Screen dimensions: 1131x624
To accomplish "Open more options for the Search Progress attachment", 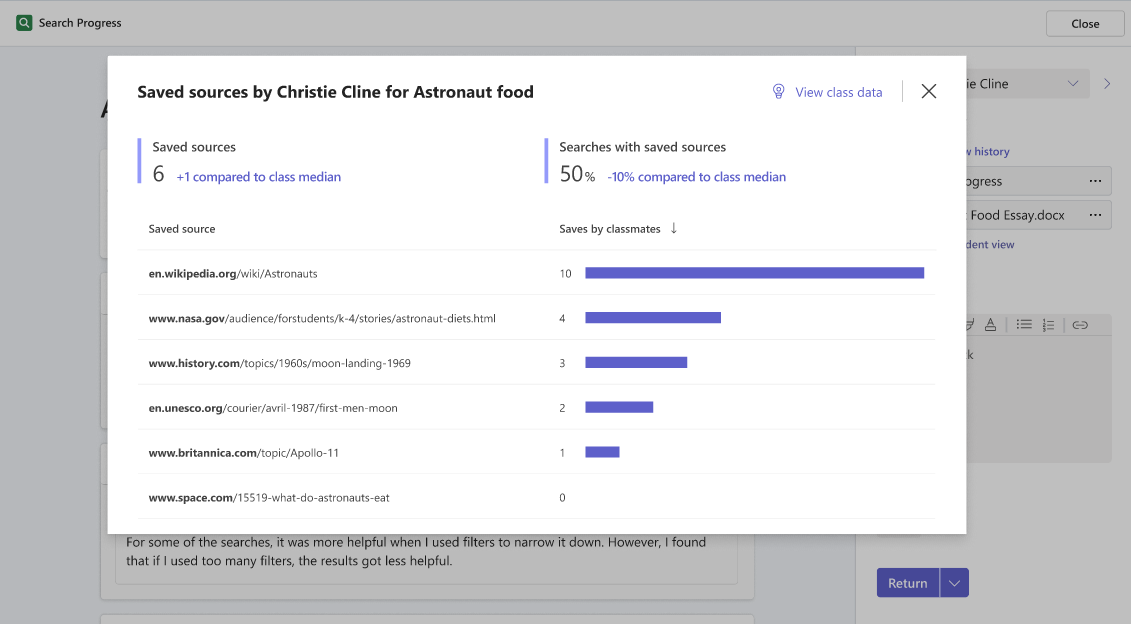I will pos(1095,181).
